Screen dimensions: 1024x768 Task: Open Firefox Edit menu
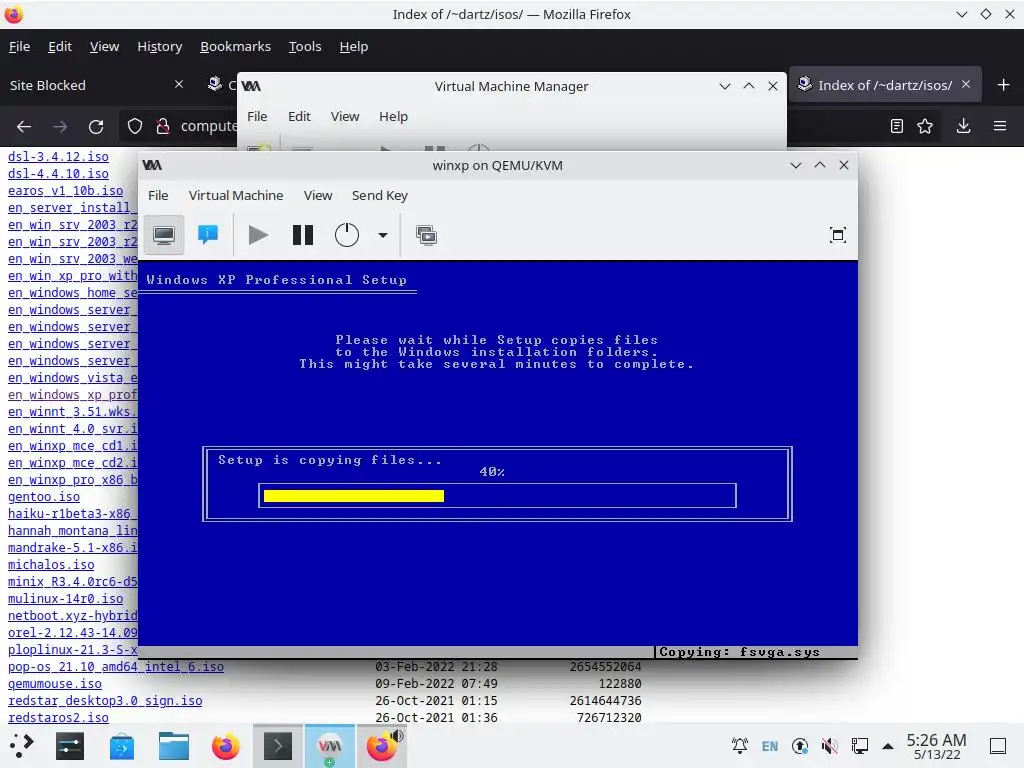coord(59,46)
